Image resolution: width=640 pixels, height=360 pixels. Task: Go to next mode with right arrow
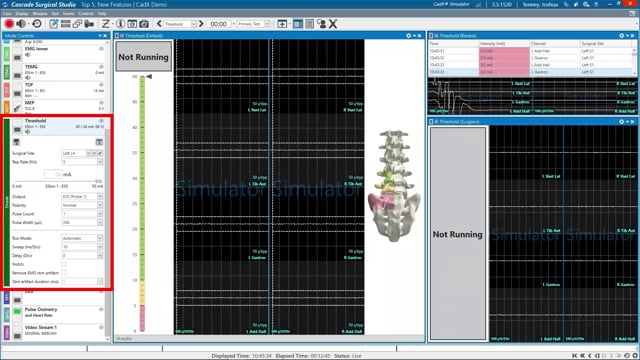pyautogui.click(x=201, y=24)
